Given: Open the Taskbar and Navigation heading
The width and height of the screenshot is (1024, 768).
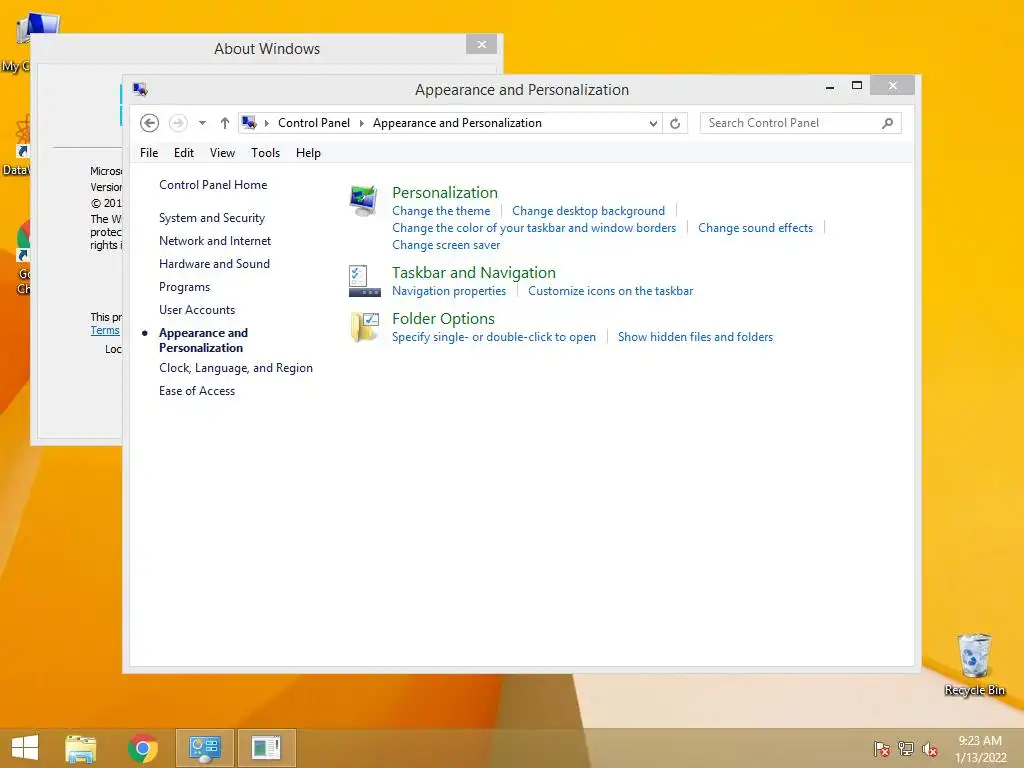Looking at the screenshot, I should (x=473, y=272).
